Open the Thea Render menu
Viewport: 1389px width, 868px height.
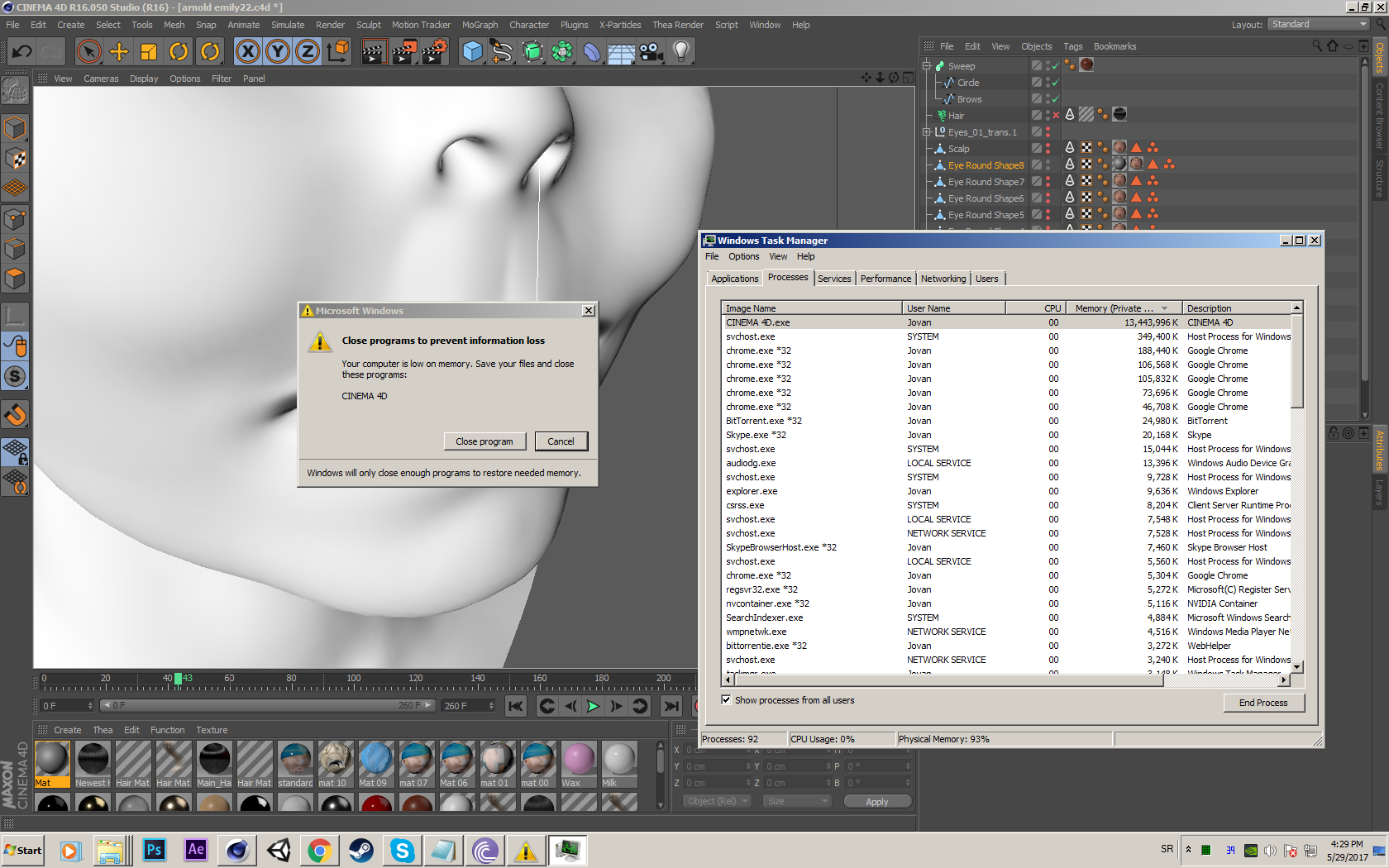[678, 25]
